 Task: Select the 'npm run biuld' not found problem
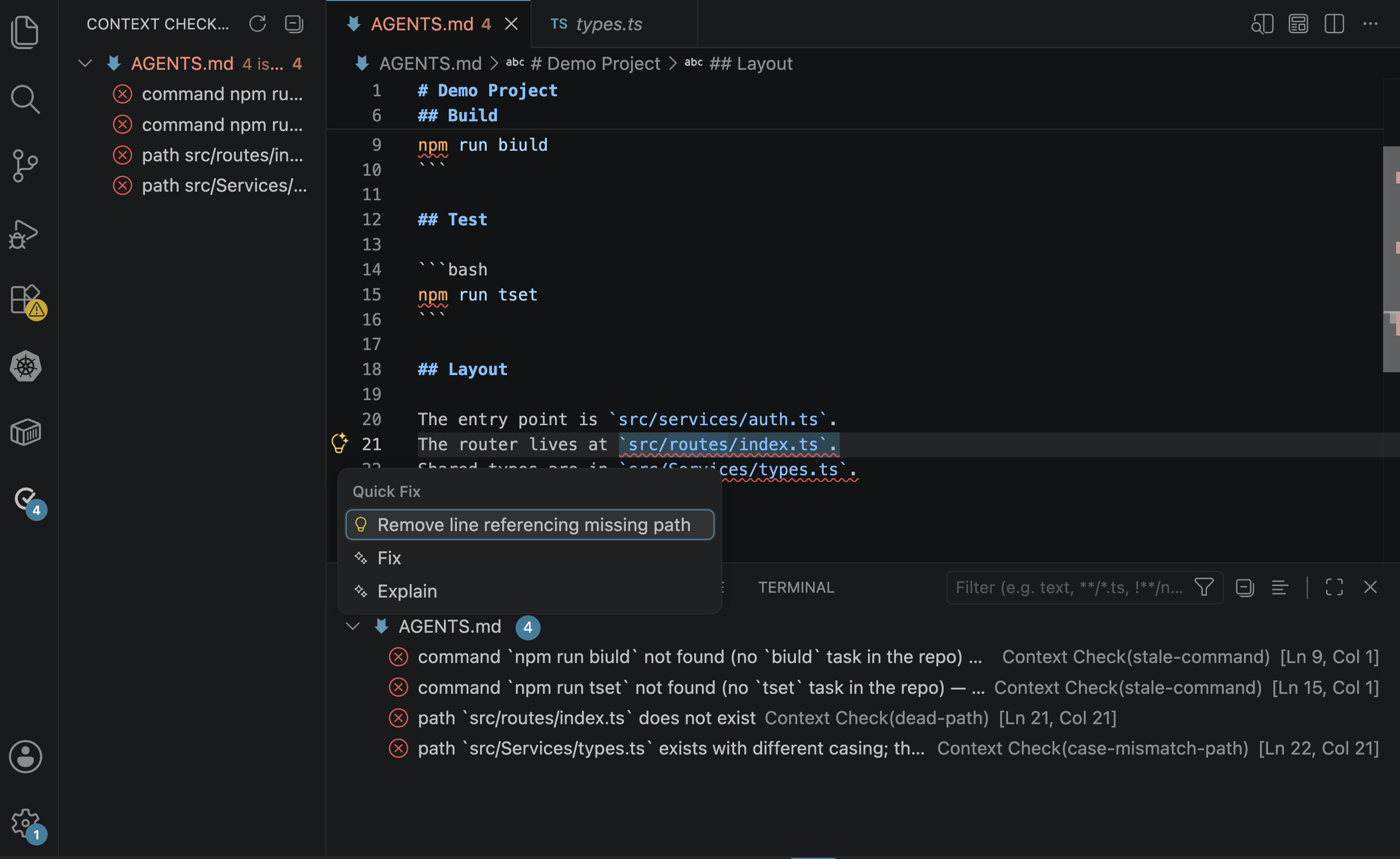click(863, 657)
